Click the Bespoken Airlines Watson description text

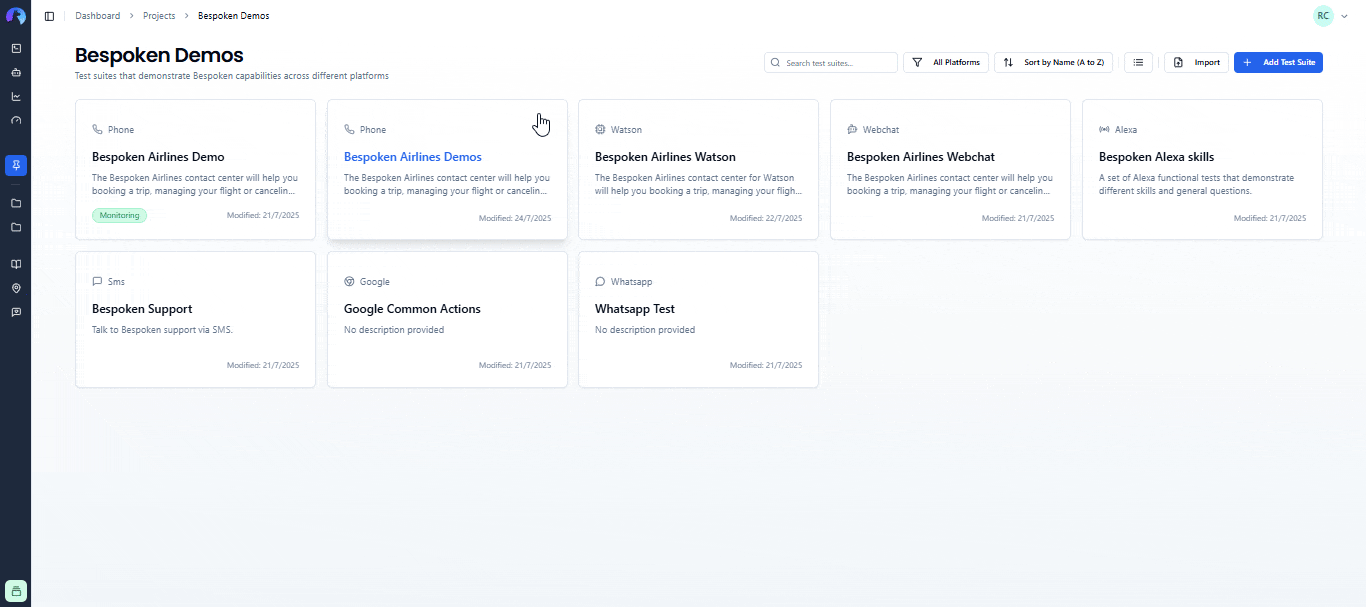(x=698, y=184)
